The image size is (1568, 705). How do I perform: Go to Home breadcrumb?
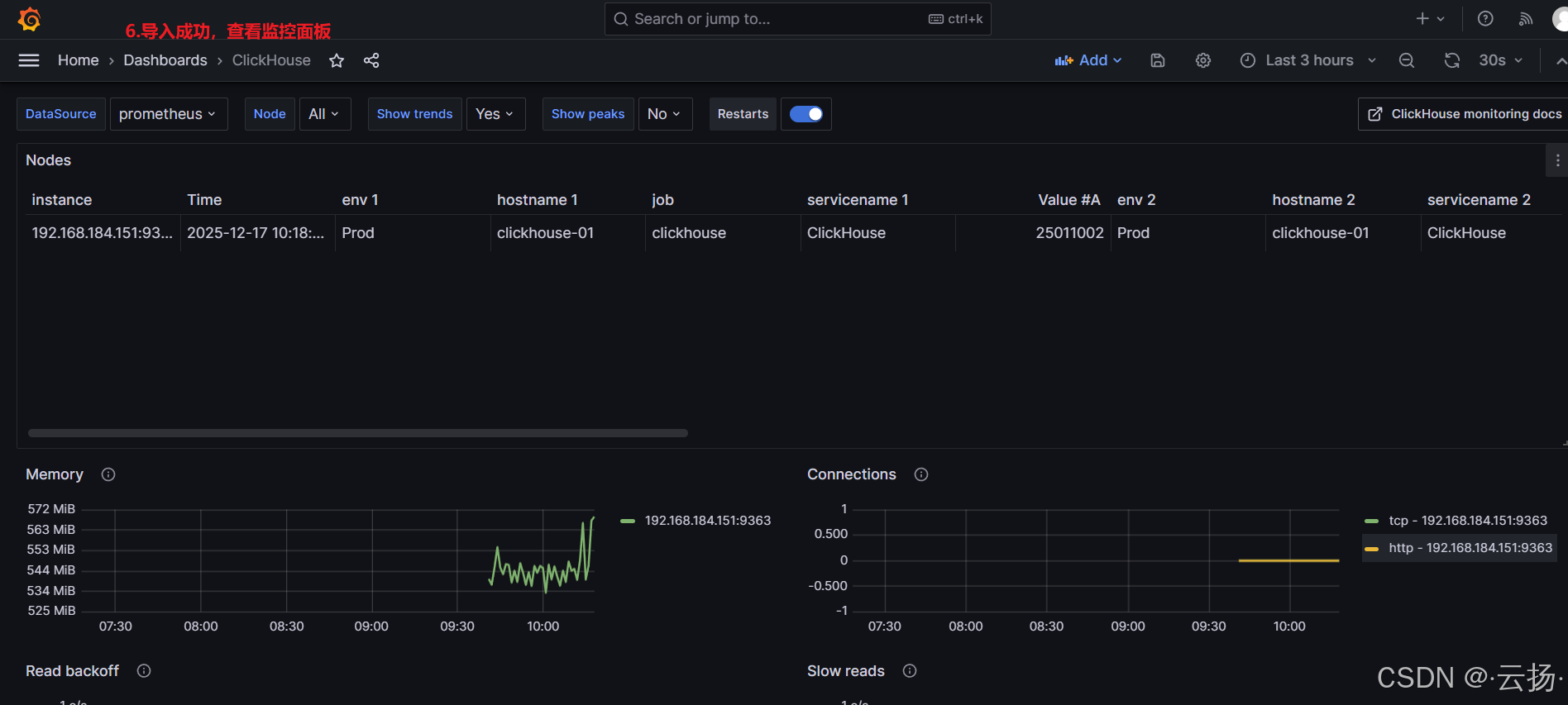[78, 60]
